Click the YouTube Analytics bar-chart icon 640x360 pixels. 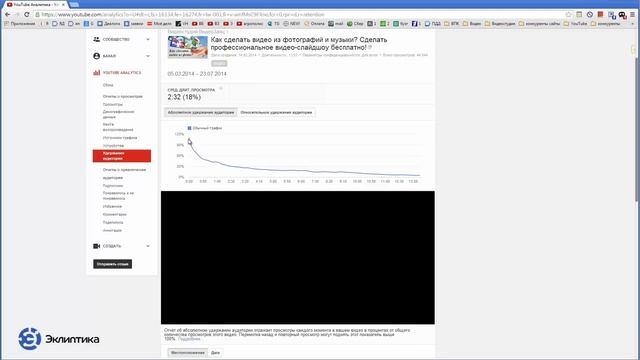tap(96, 73)
